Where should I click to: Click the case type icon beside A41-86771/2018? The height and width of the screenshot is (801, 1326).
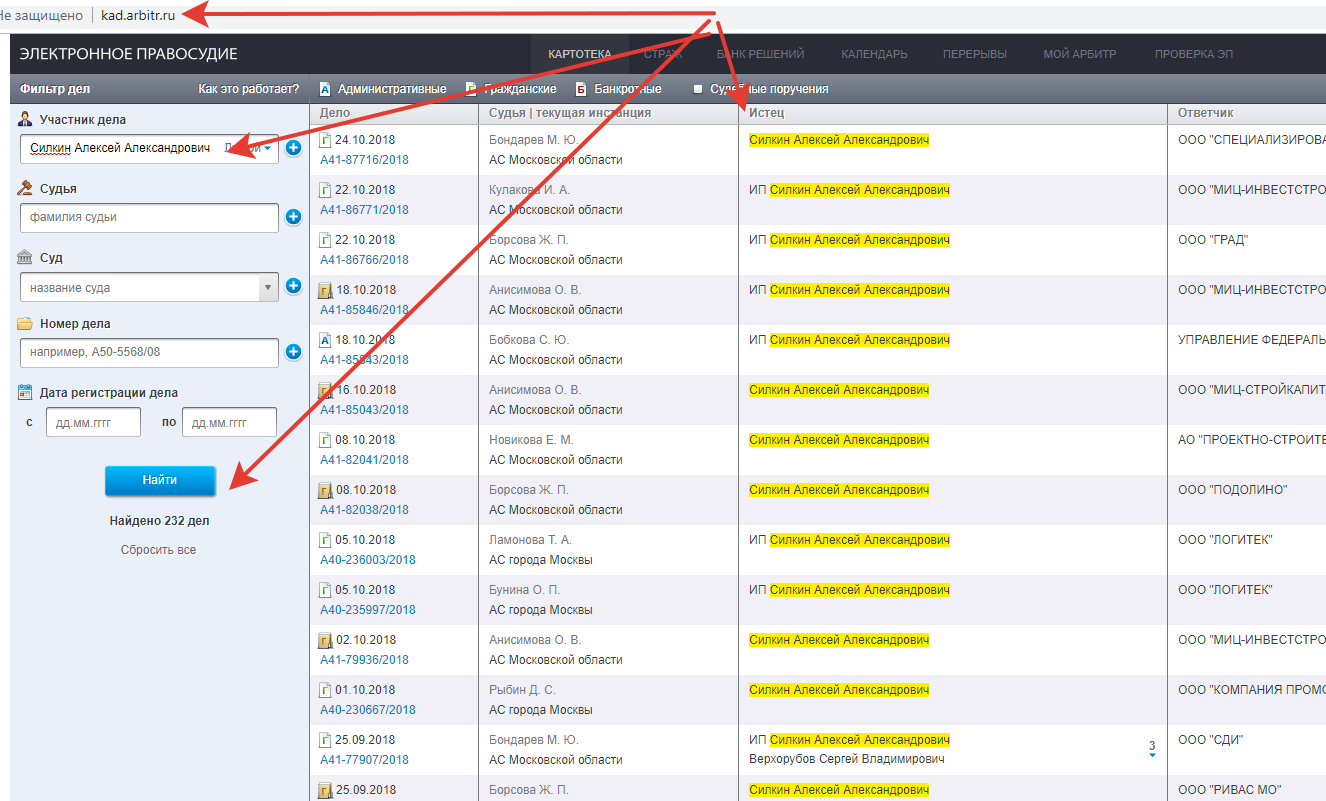[x=325, y=190]
